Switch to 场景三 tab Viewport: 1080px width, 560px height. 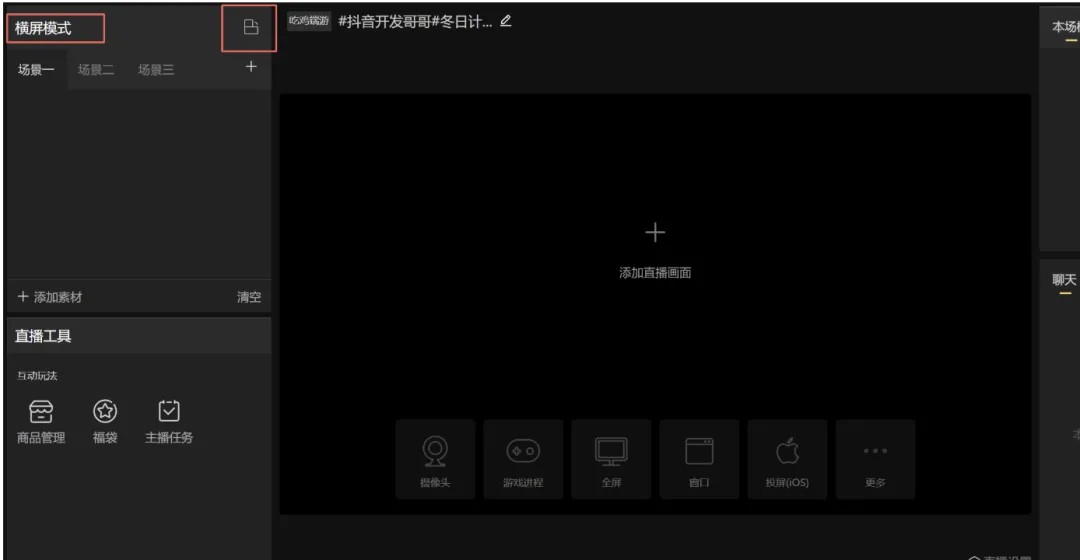tap(156, 70)
